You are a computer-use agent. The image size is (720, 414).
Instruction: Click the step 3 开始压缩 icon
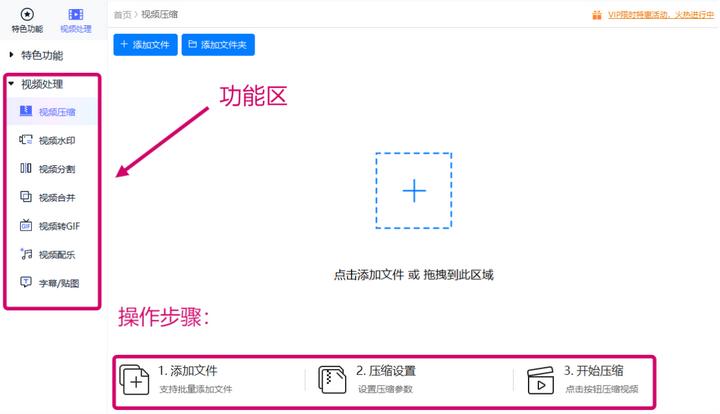(540, 380)
